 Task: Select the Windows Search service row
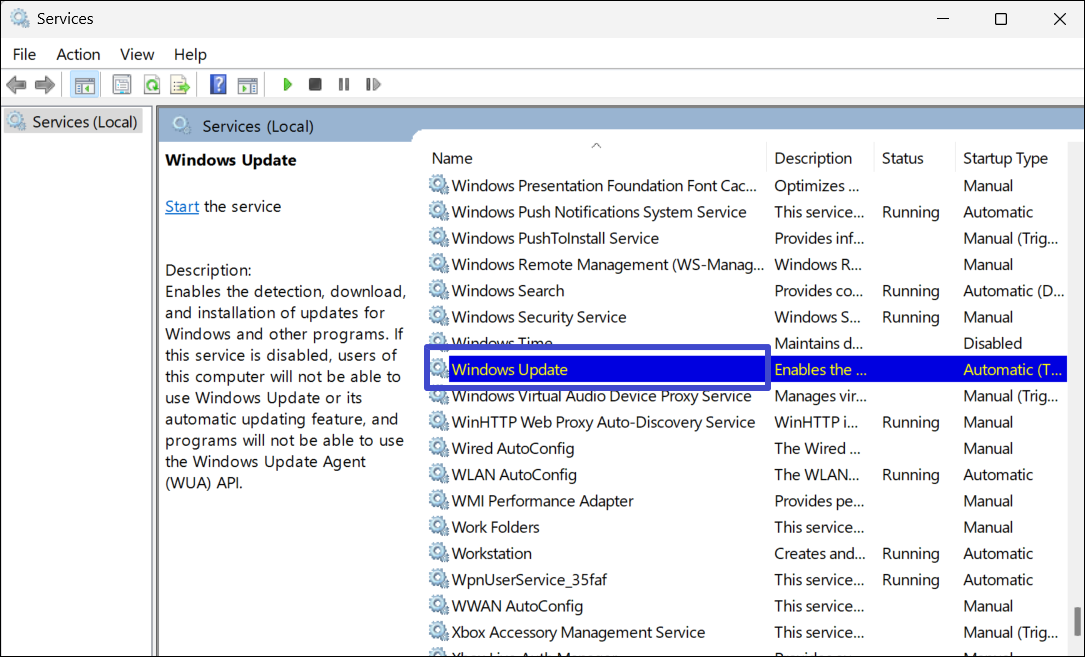click(508, 291)
